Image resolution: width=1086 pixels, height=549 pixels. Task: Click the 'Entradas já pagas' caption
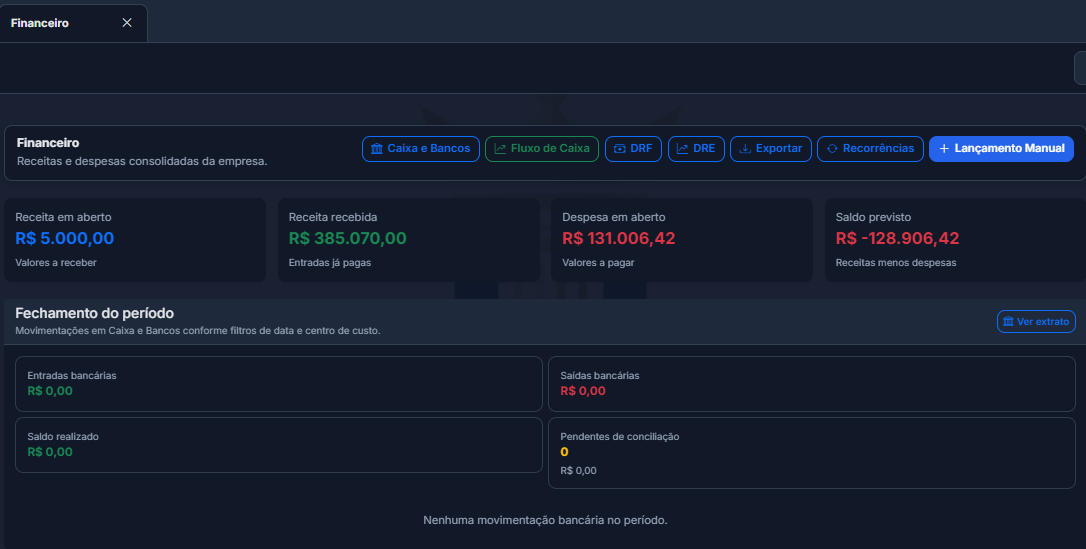point(330,263)
